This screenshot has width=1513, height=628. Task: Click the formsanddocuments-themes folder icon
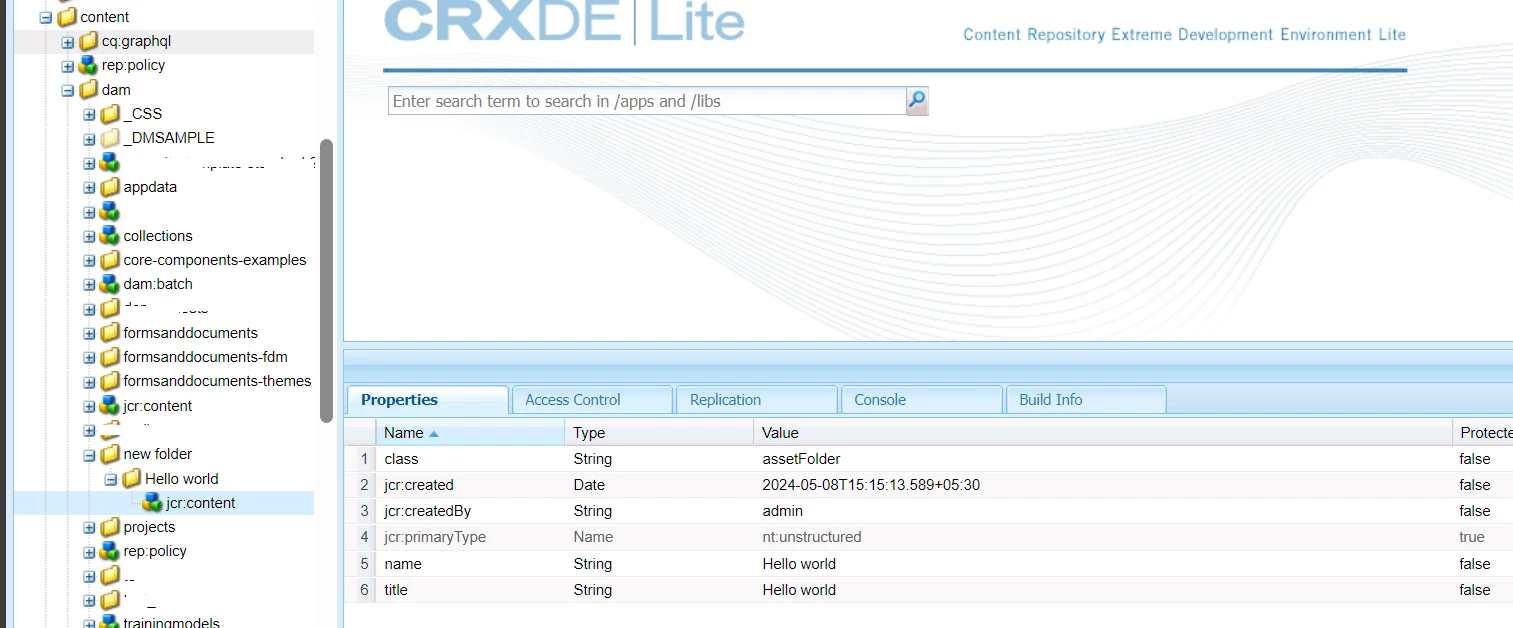pyautogui.click(x=110, y=381)
